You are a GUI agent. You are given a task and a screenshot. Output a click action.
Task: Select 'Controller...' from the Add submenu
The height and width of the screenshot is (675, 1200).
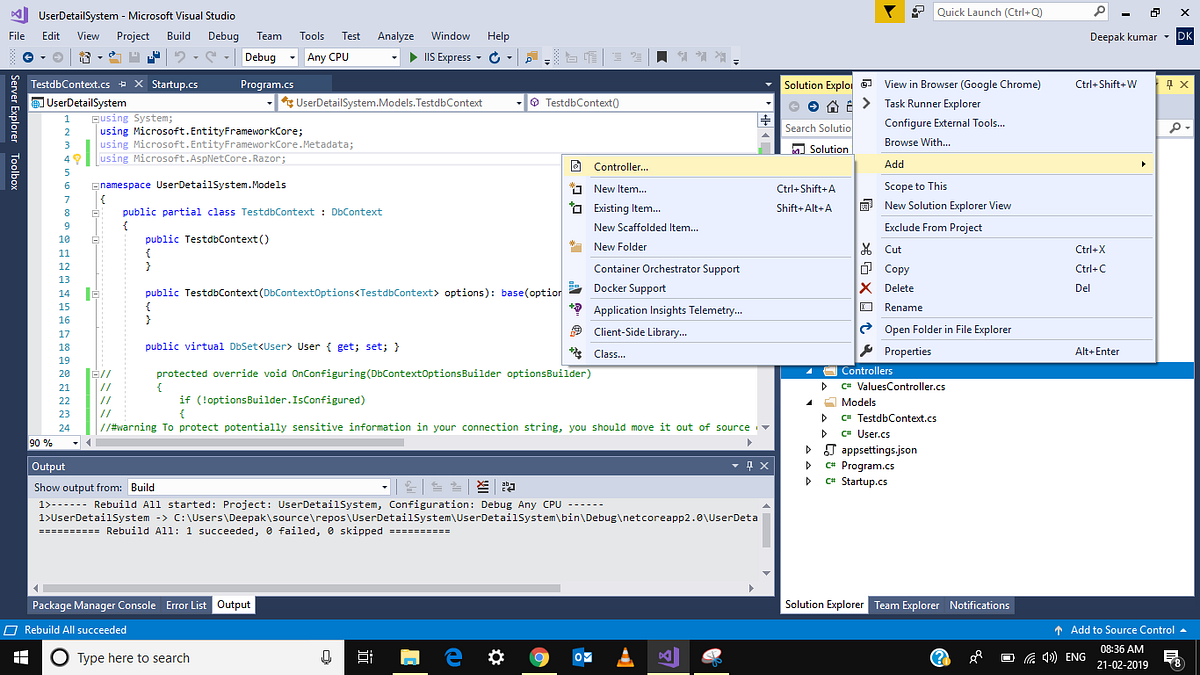coord(620,167)
